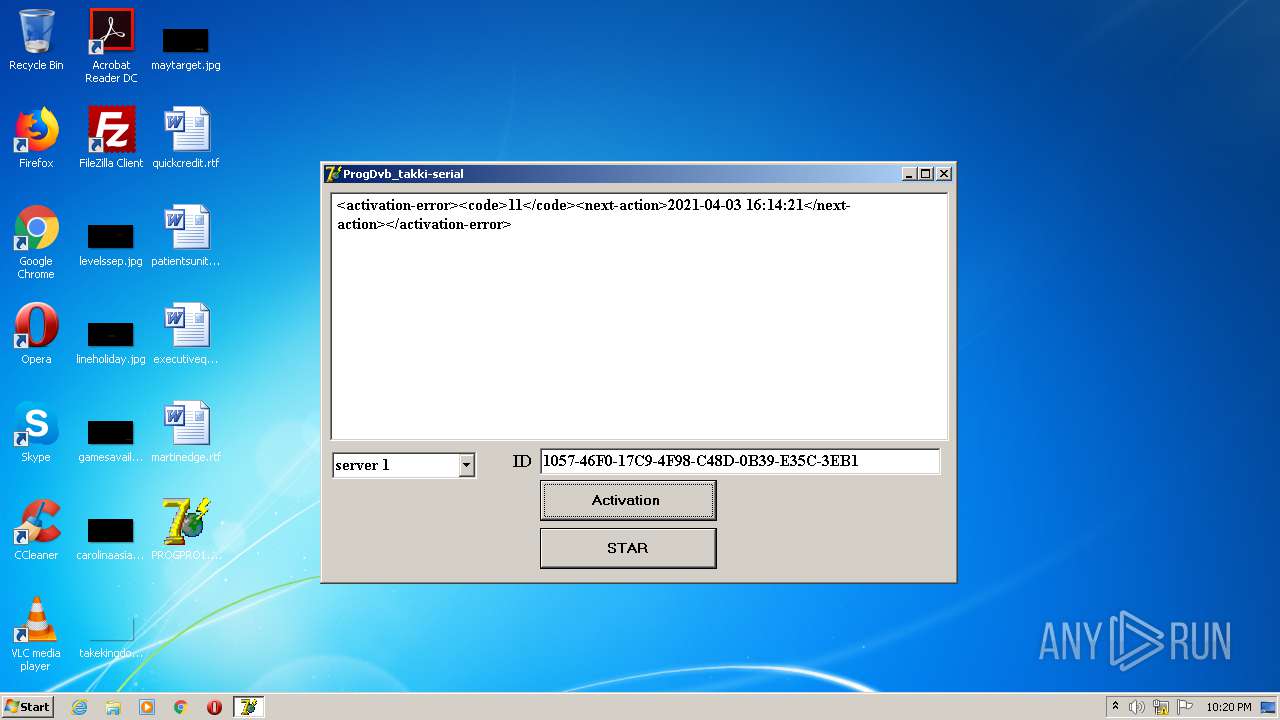
Task: Select the FileZilla Client shortcut
Action: (111, 138)
